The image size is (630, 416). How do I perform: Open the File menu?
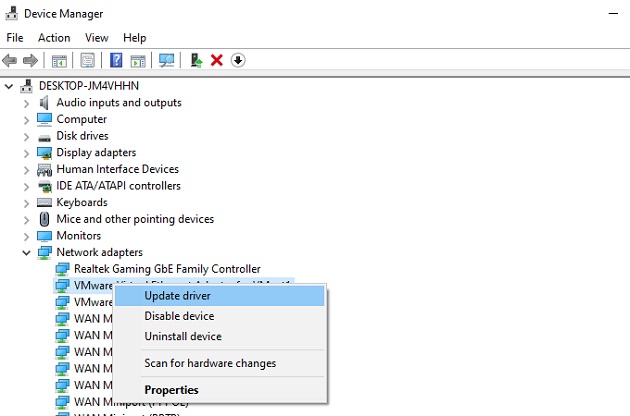(15, 38)
